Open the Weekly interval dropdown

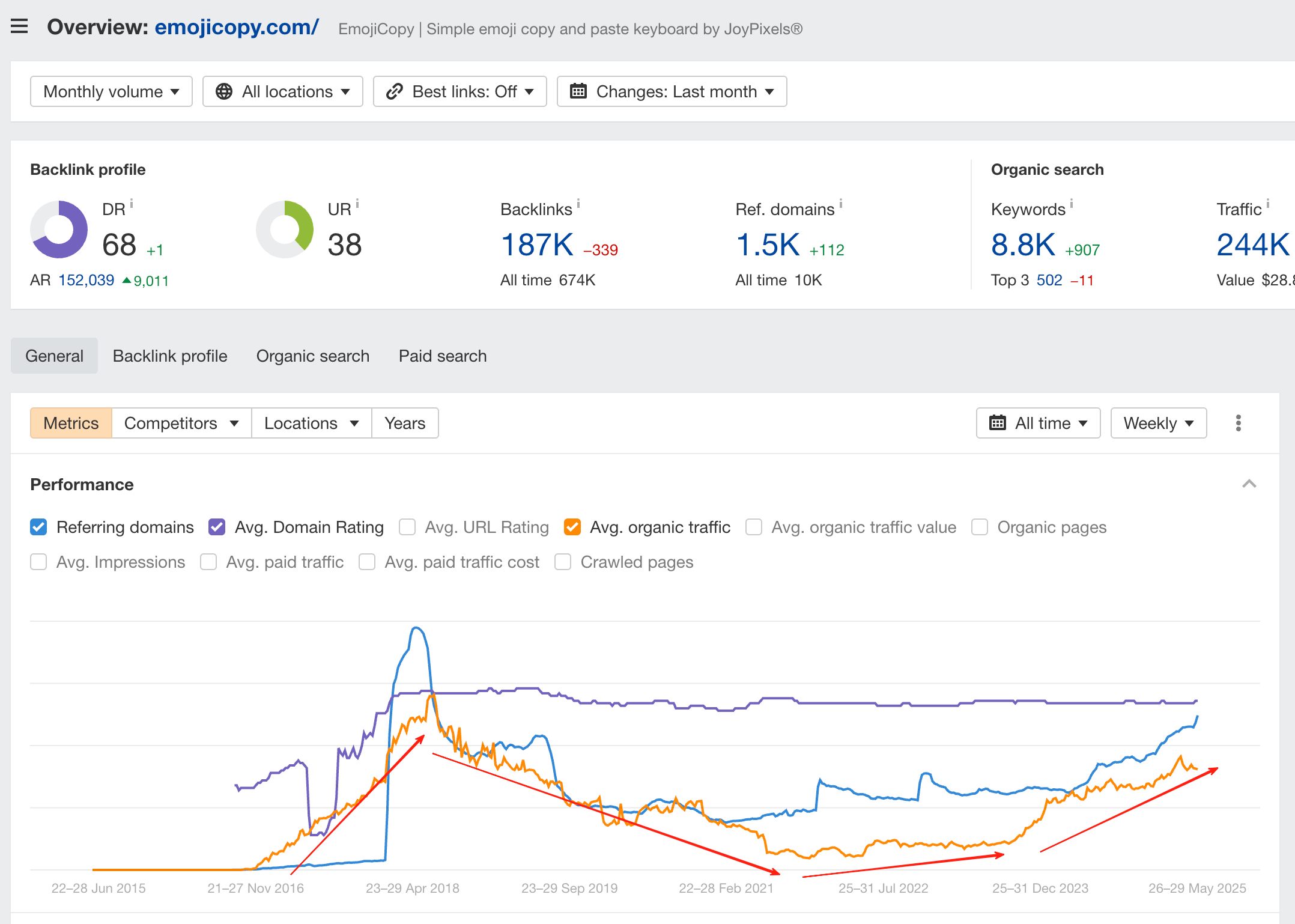1159,423
